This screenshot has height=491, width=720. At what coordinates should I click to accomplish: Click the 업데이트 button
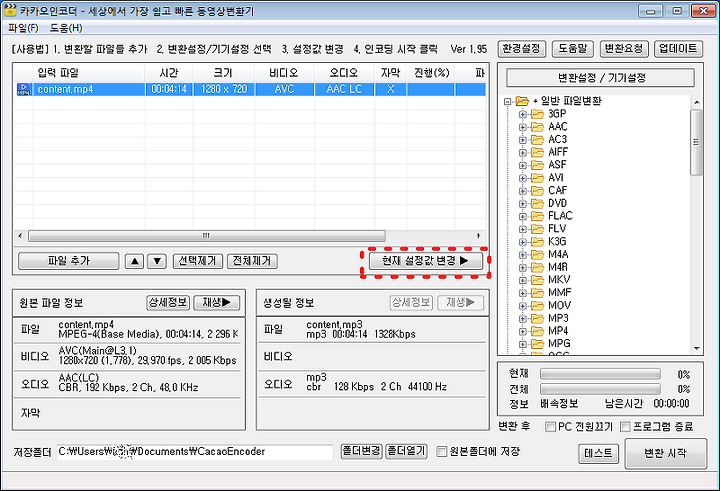coord(678,49)
